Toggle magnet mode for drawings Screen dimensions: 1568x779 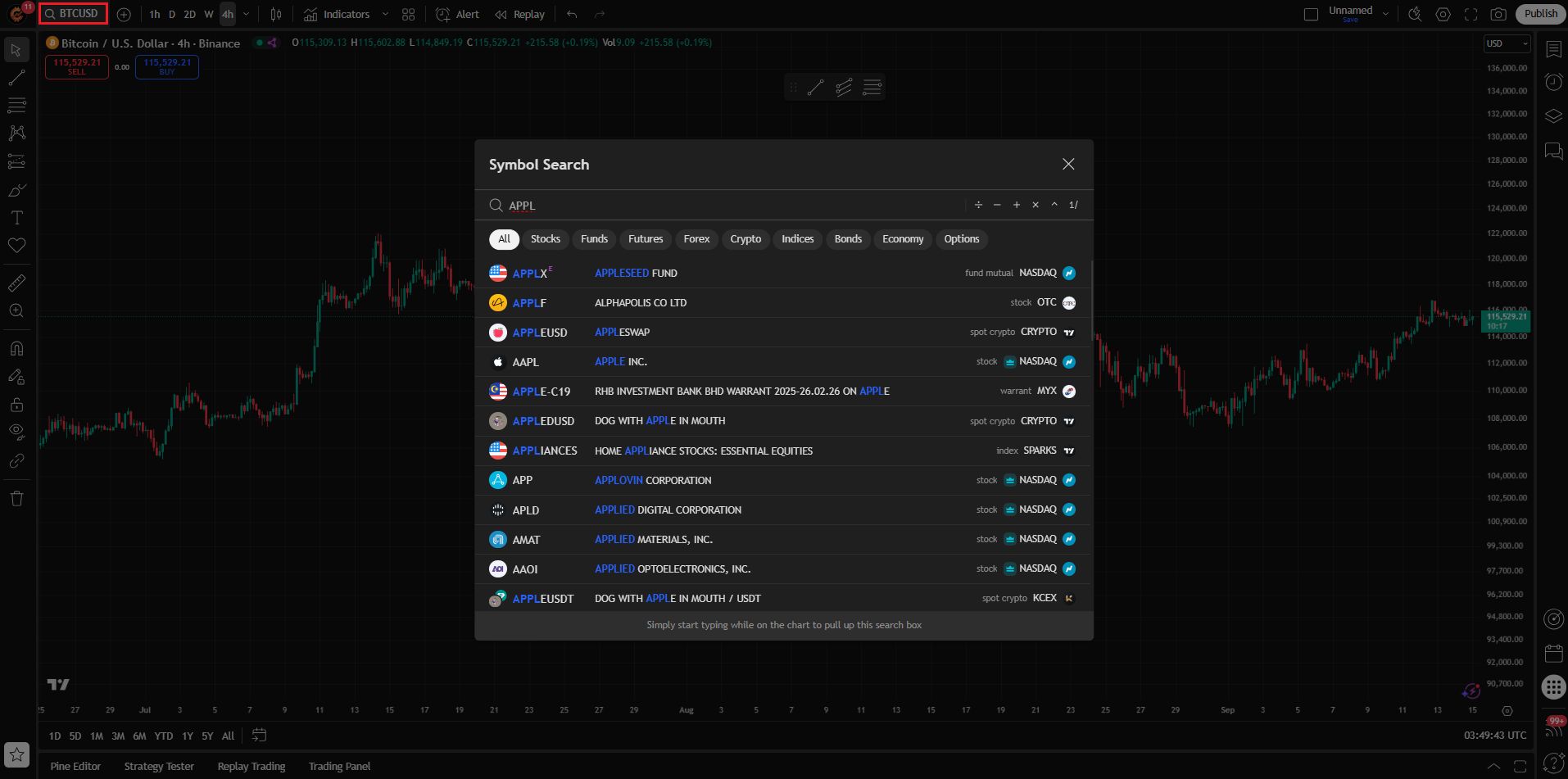[x=16, y=348]
